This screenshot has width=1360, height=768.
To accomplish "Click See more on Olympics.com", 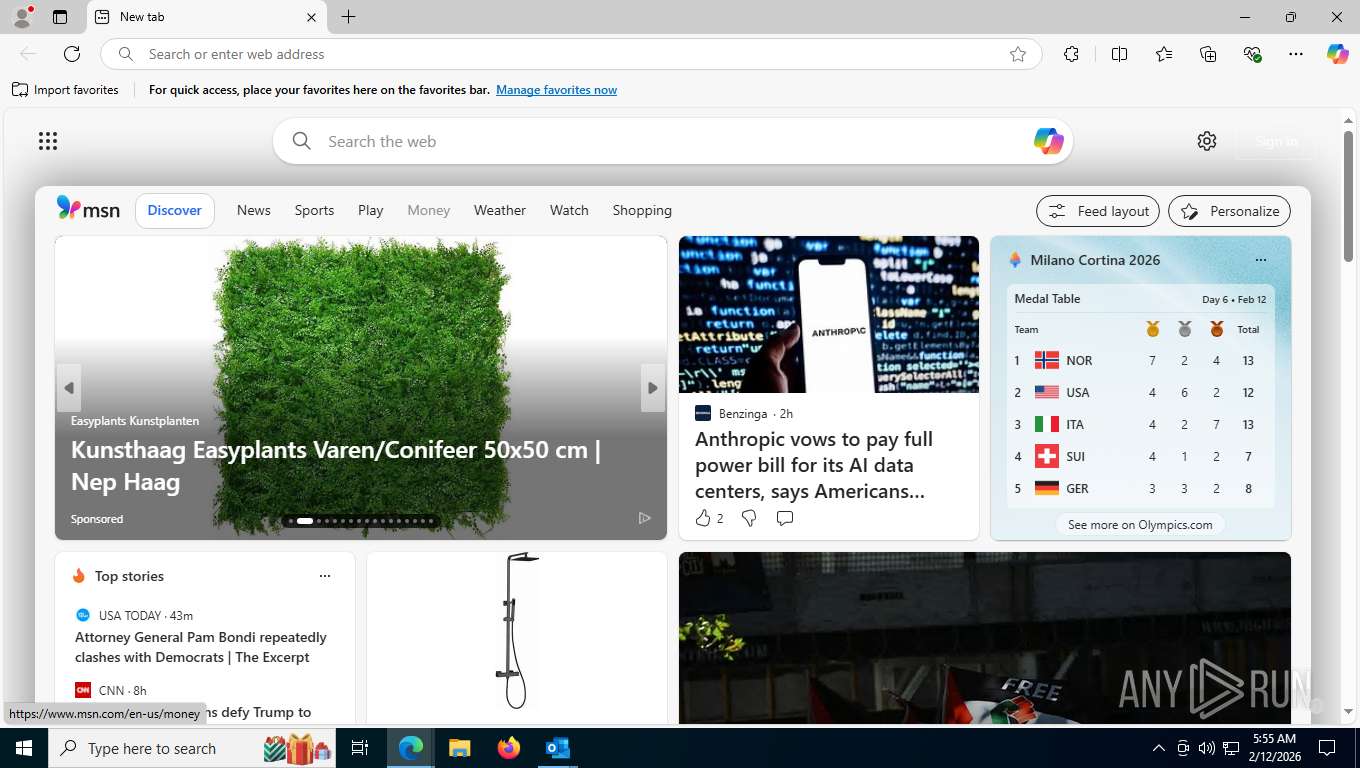I will point(1140,524).
